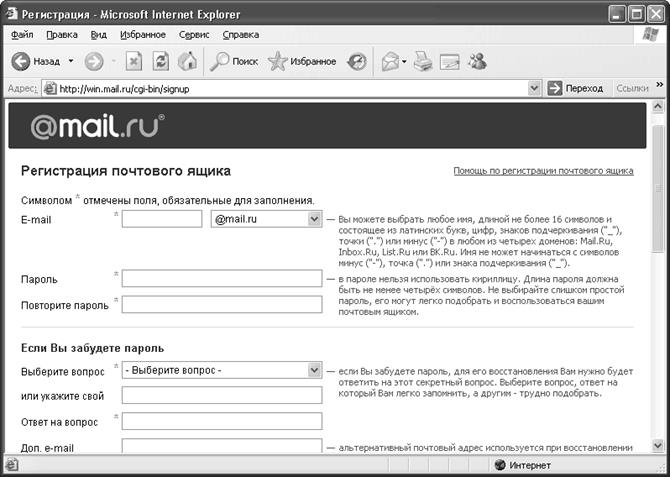Screen dimensions: 670x477
Task: Click the scrollbar down arrow
Action: pyautogui.click(x=658, y=446)
